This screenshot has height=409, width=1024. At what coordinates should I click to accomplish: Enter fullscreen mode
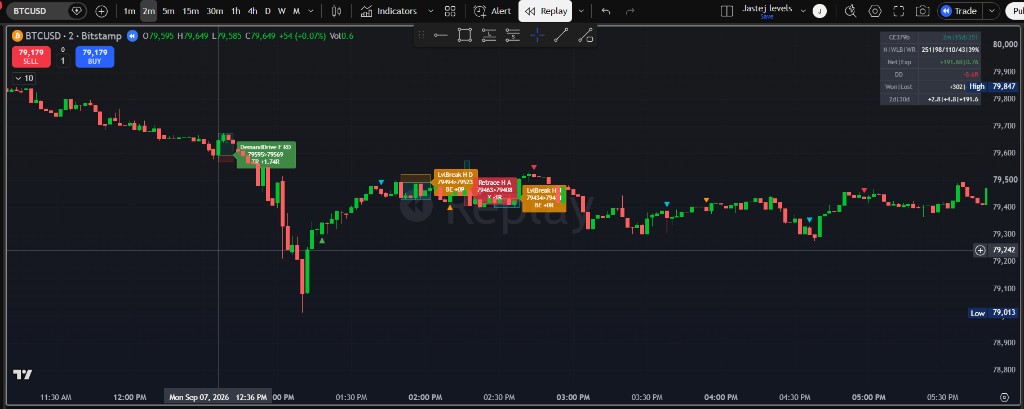click(x=899, y=11)
